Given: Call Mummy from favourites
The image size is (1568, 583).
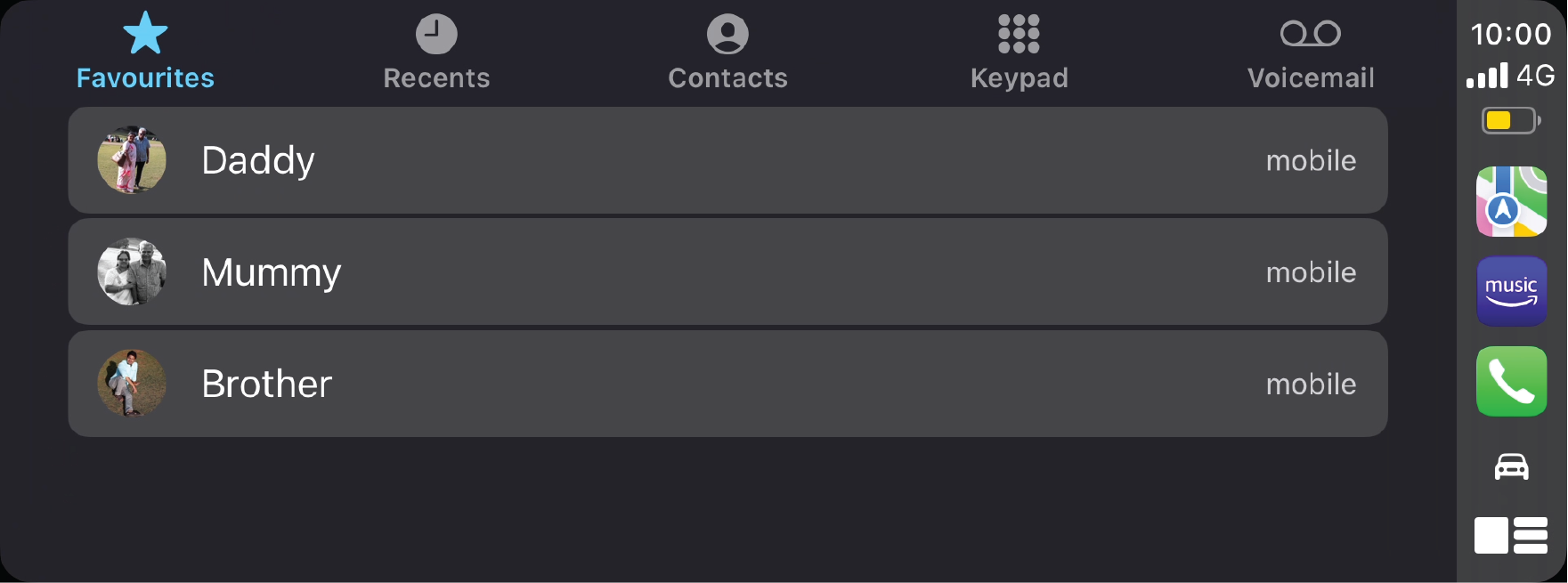Looking at the screenshot, I should [727, 271].
